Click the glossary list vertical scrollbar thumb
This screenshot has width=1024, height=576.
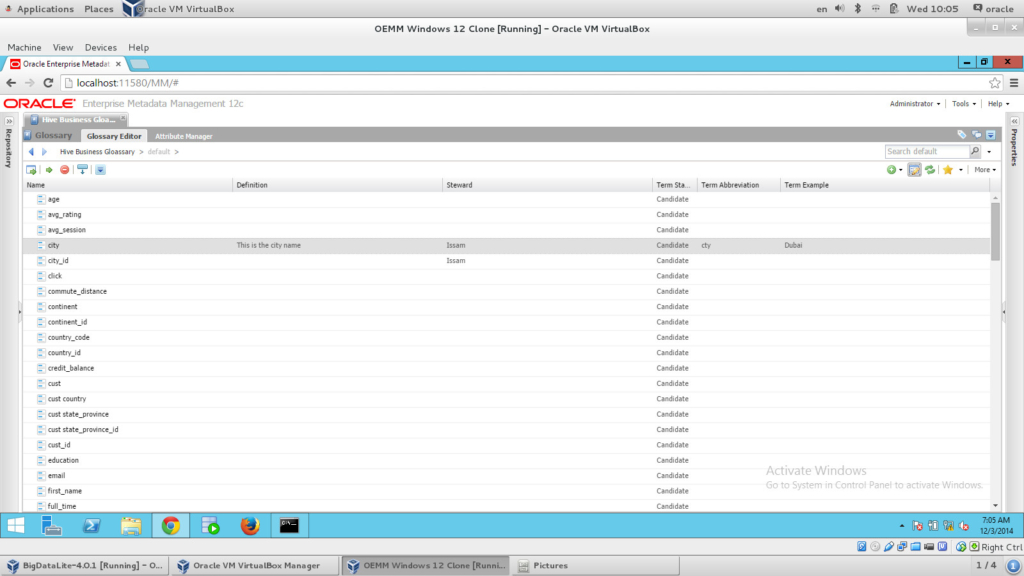point(995,232)
